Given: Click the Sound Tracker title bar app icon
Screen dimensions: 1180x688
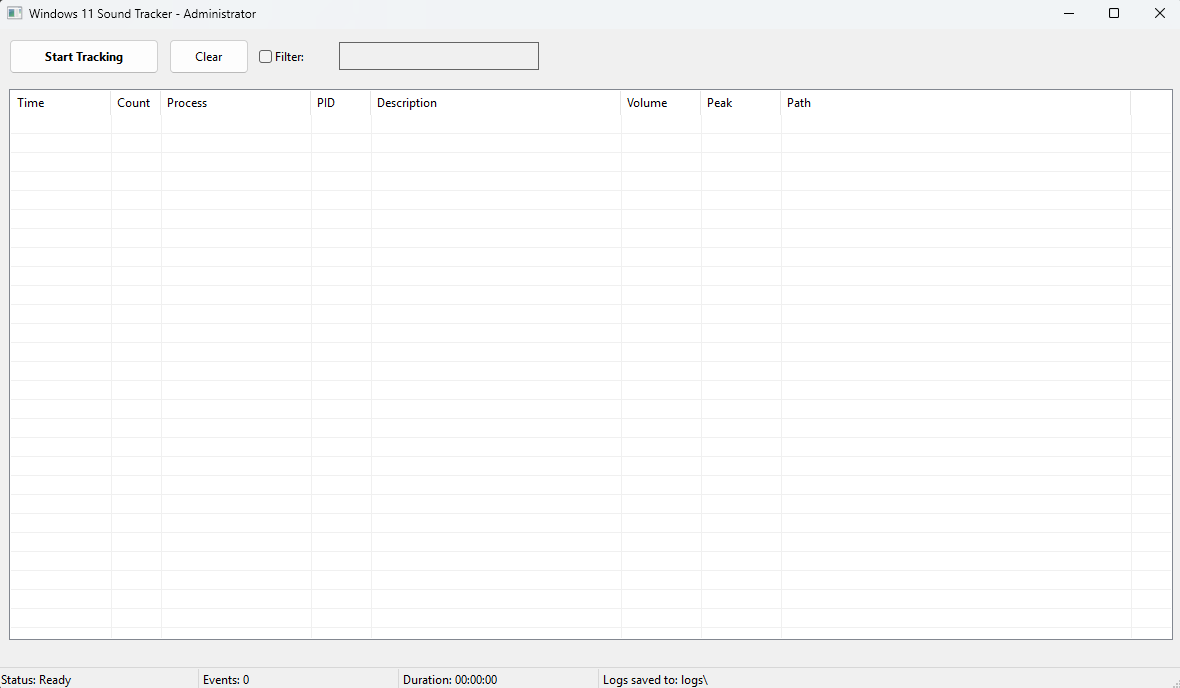Looking at the screenshot, I should point(14,14).
